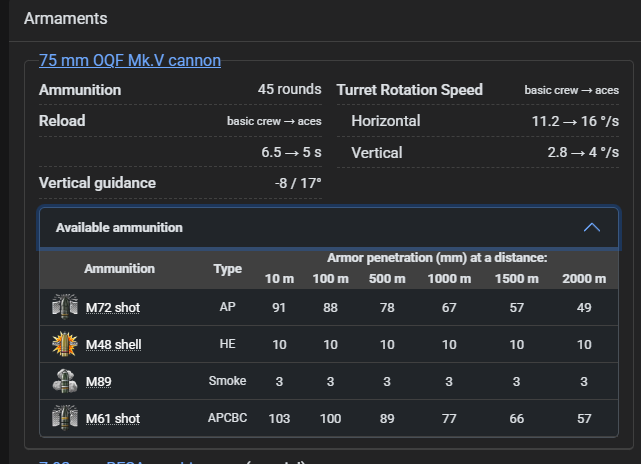This screenshot has height=464, width=641.
Task: Click the Type column header
Action: click(227, 269)
